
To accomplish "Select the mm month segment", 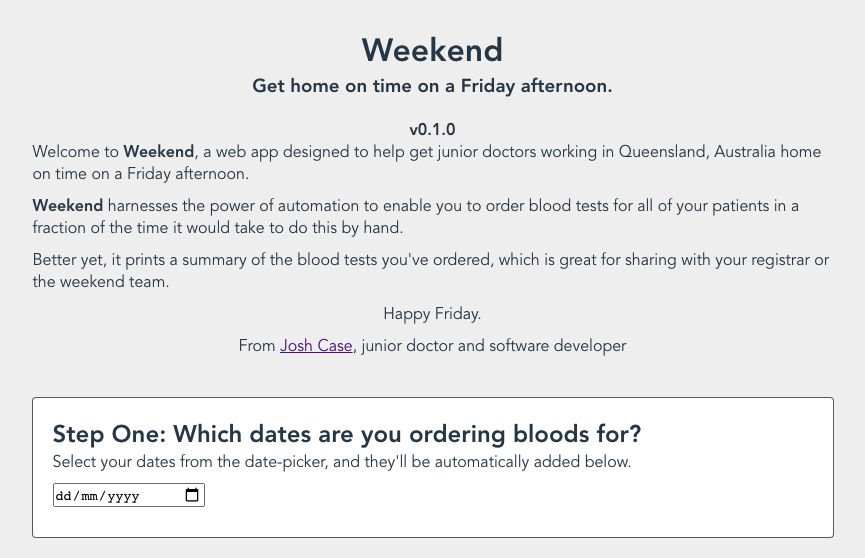I will tap(89, 496).
